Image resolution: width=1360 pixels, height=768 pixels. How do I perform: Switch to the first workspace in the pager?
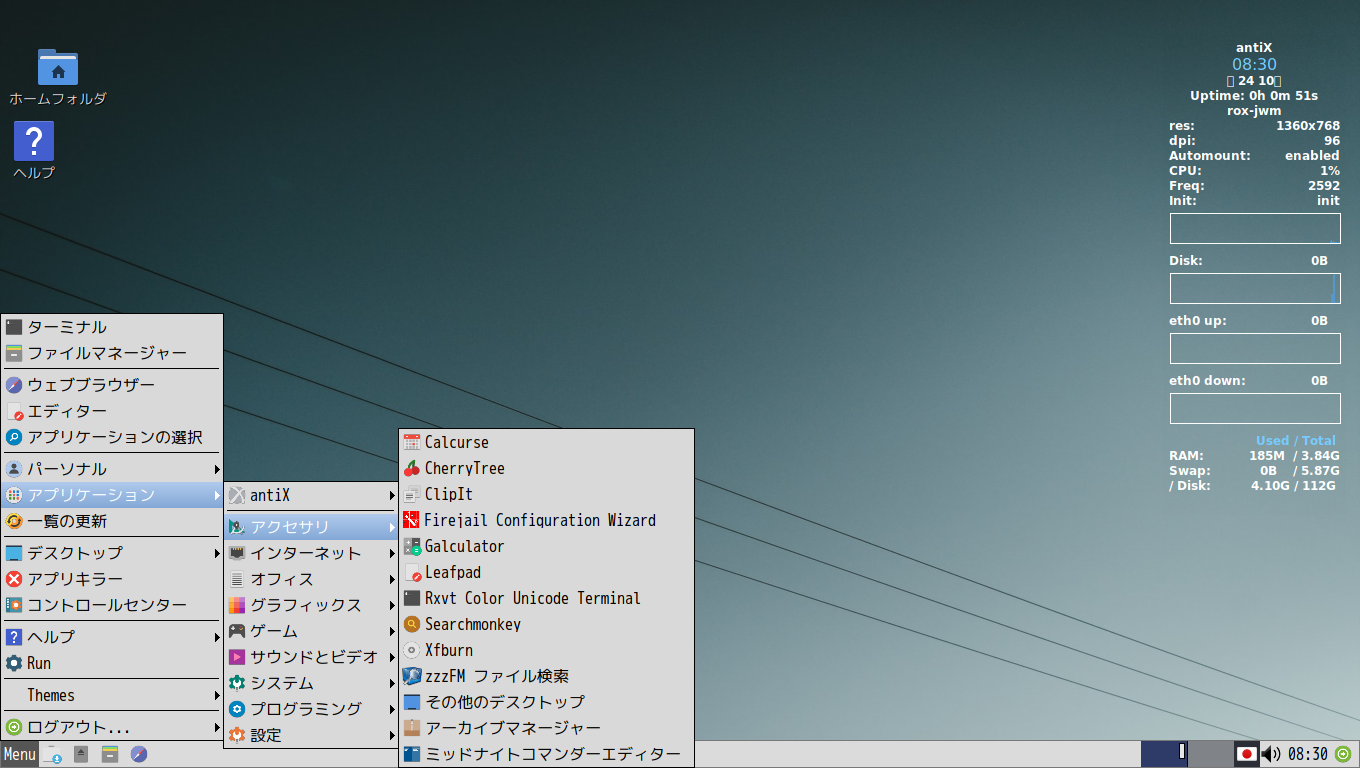point(1164,754)
